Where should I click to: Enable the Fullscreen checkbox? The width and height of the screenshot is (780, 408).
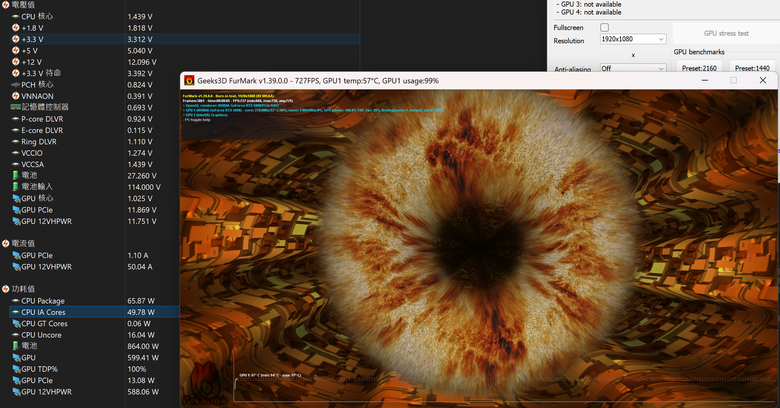point(604,28)
